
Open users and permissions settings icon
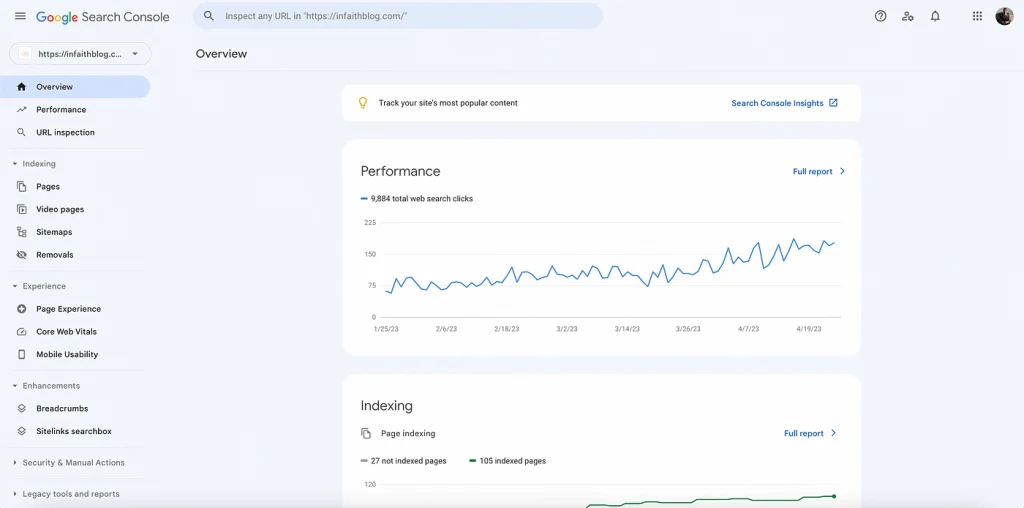tap(908, 16)
